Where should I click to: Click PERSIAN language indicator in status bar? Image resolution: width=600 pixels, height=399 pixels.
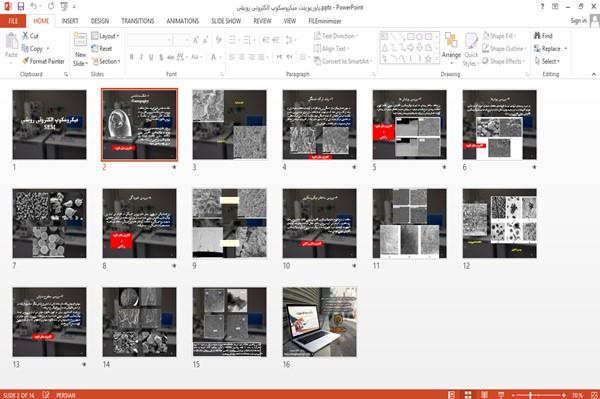[65, 395]
